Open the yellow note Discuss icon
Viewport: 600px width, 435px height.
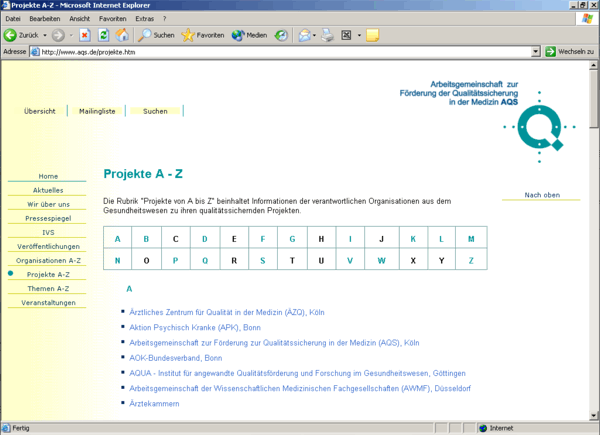click(372, 35)
